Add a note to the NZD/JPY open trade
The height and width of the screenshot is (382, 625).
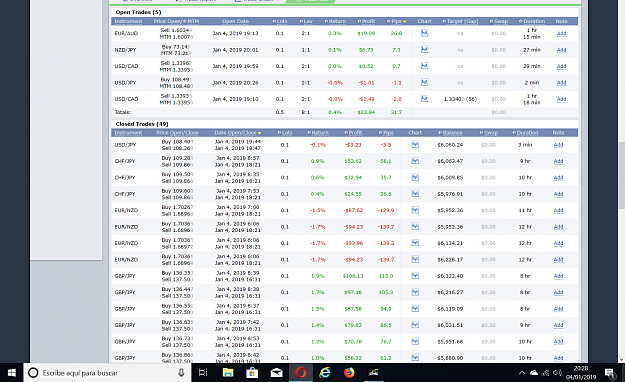click(561, 49)
